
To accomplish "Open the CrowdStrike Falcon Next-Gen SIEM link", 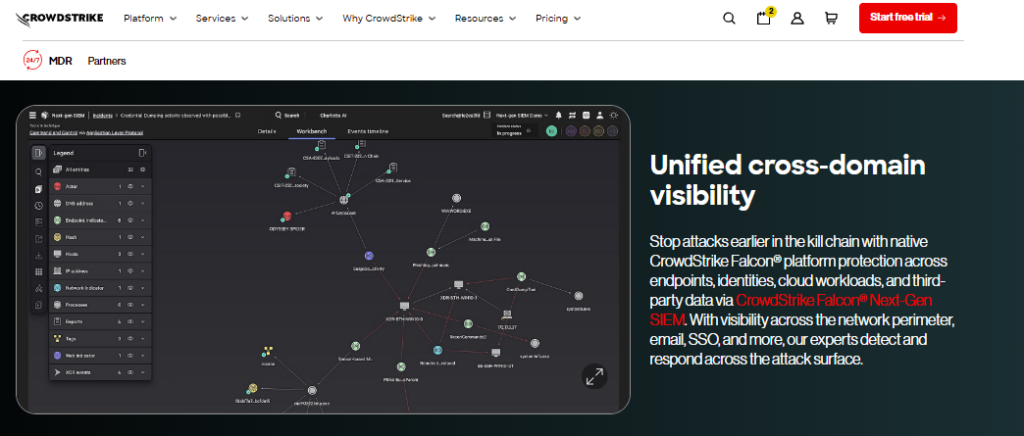I will point(791,310).
